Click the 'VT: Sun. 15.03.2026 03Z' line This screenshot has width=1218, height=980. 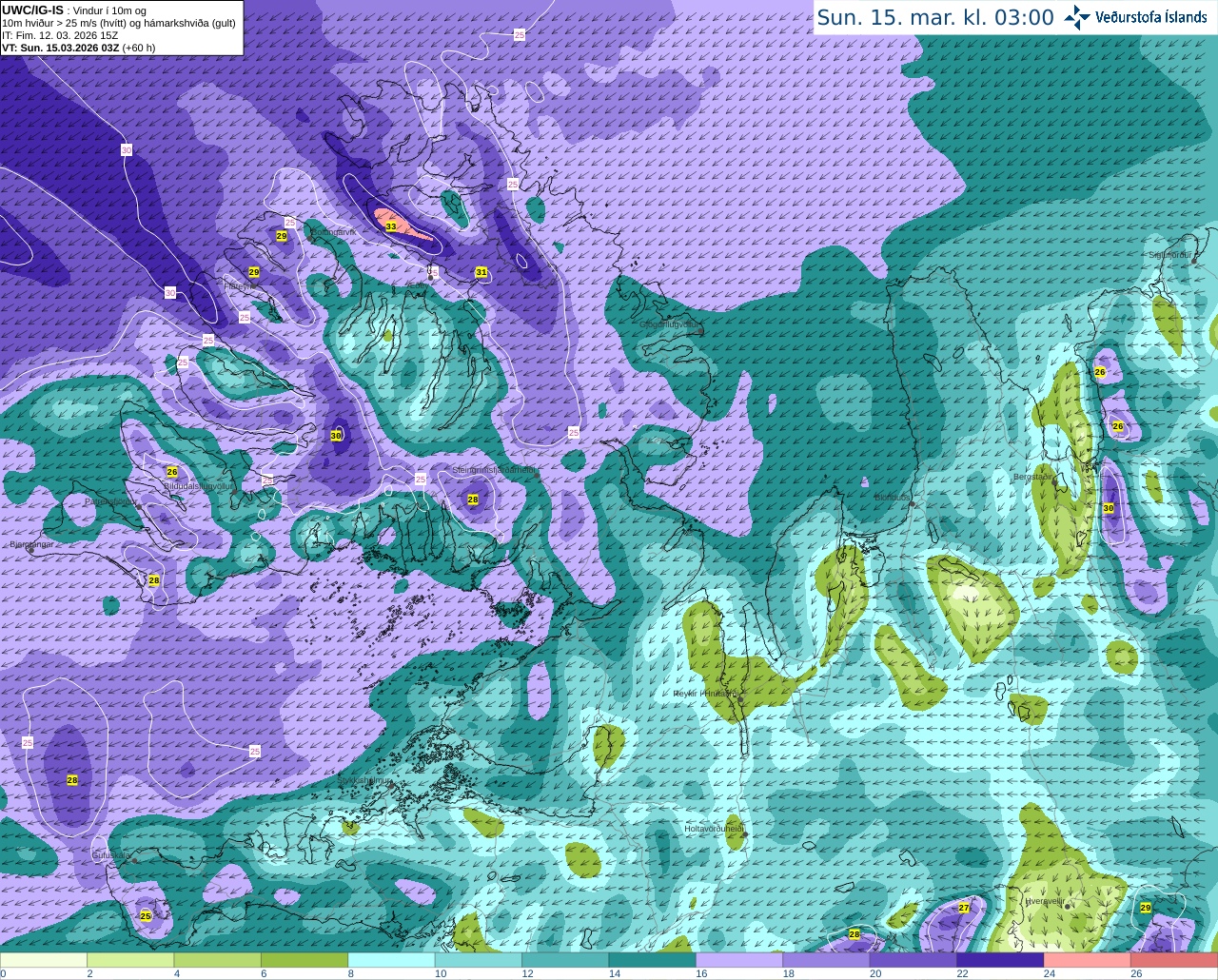(61, 48)
